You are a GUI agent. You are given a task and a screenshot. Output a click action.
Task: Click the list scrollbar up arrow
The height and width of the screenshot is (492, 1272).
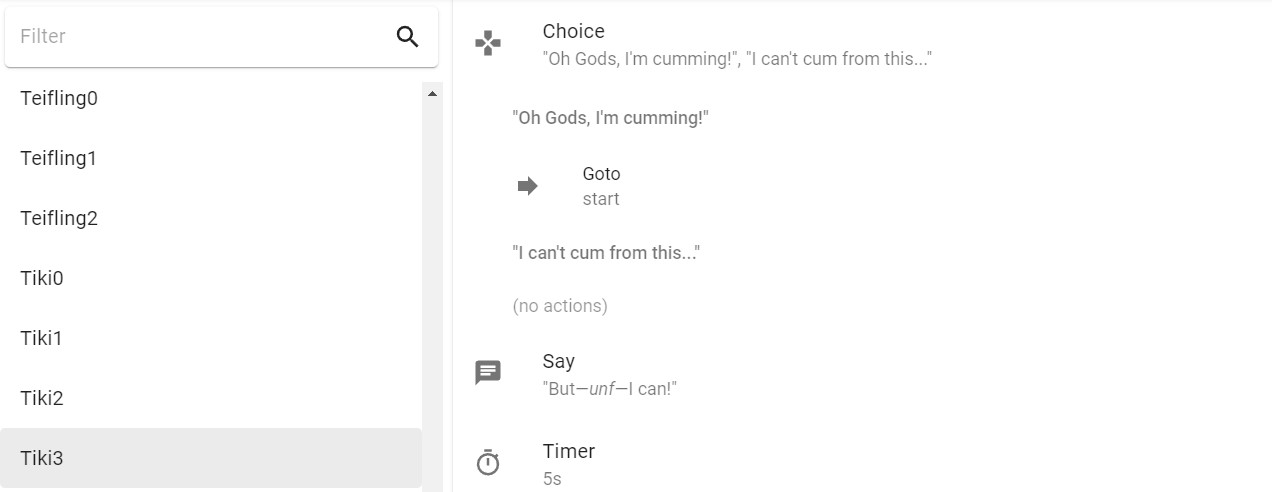point(432,93)
